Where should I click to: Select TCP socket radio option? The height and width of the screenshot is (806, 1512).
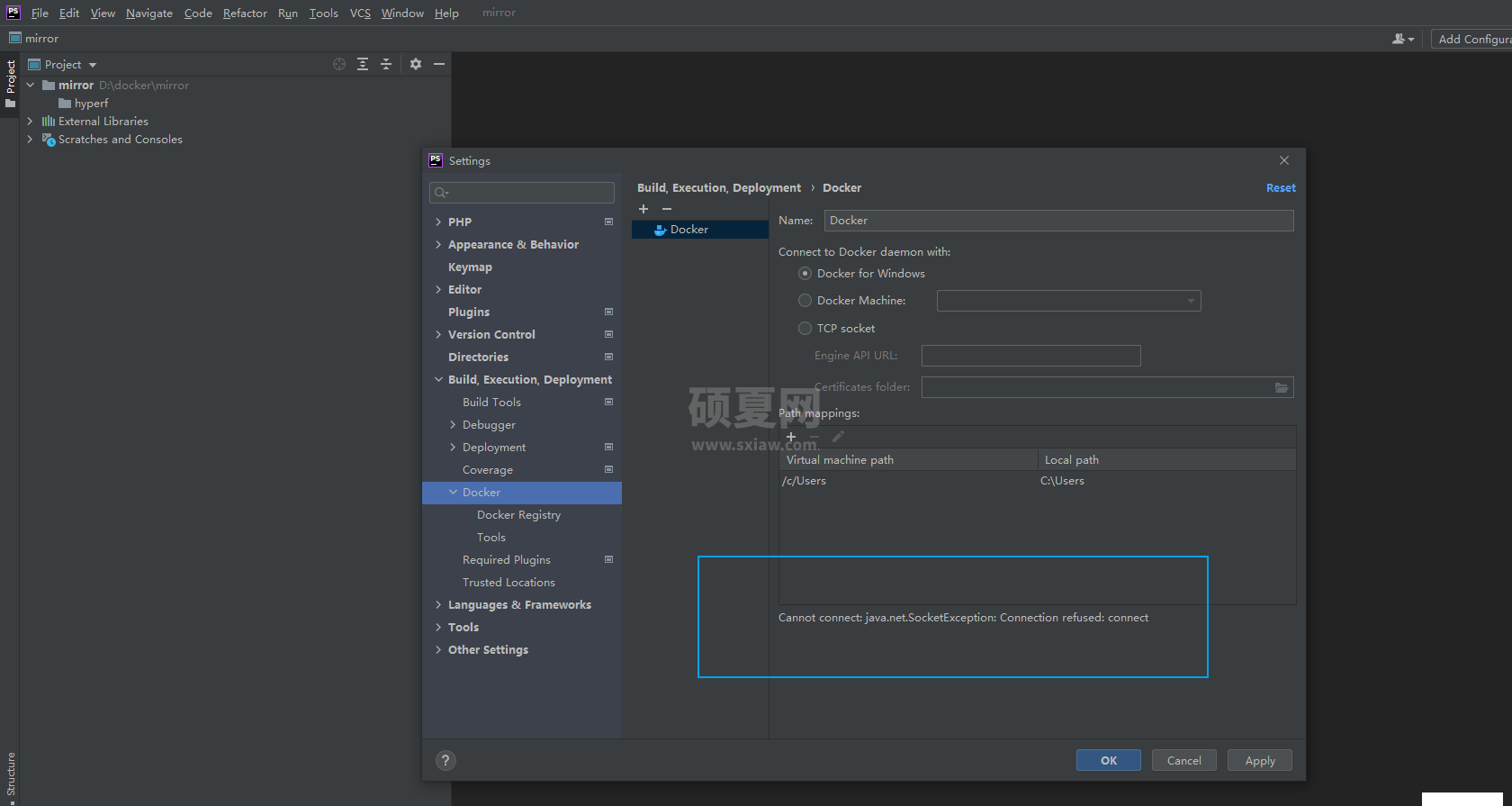[x=805, y=329]
